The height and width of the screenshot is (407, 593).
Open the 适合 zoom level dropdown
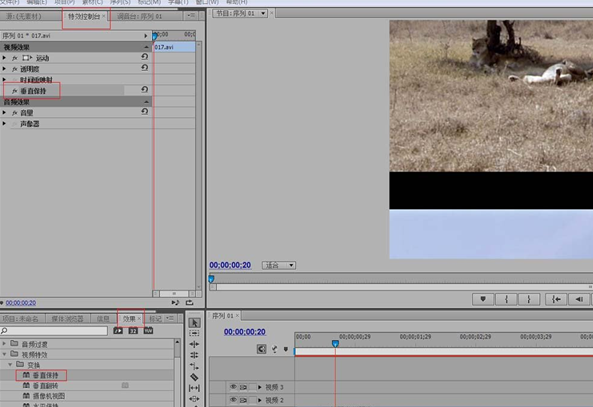[279, 265]
